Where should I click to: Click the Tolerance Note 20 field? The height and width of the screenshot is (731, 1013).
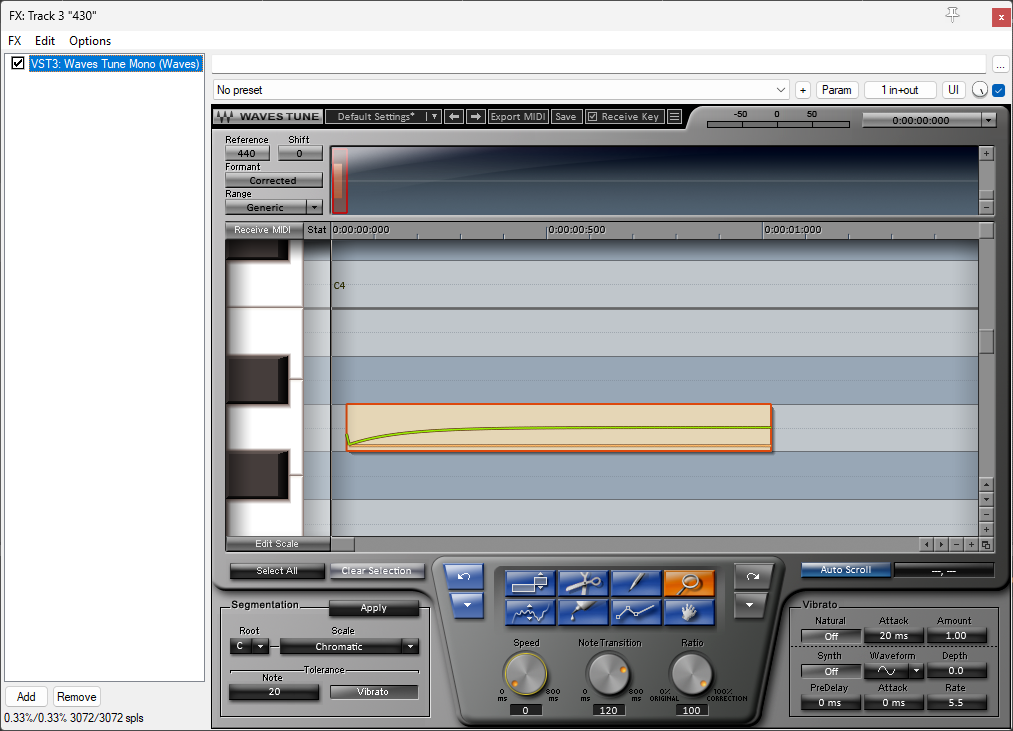[x=274, y=692]
